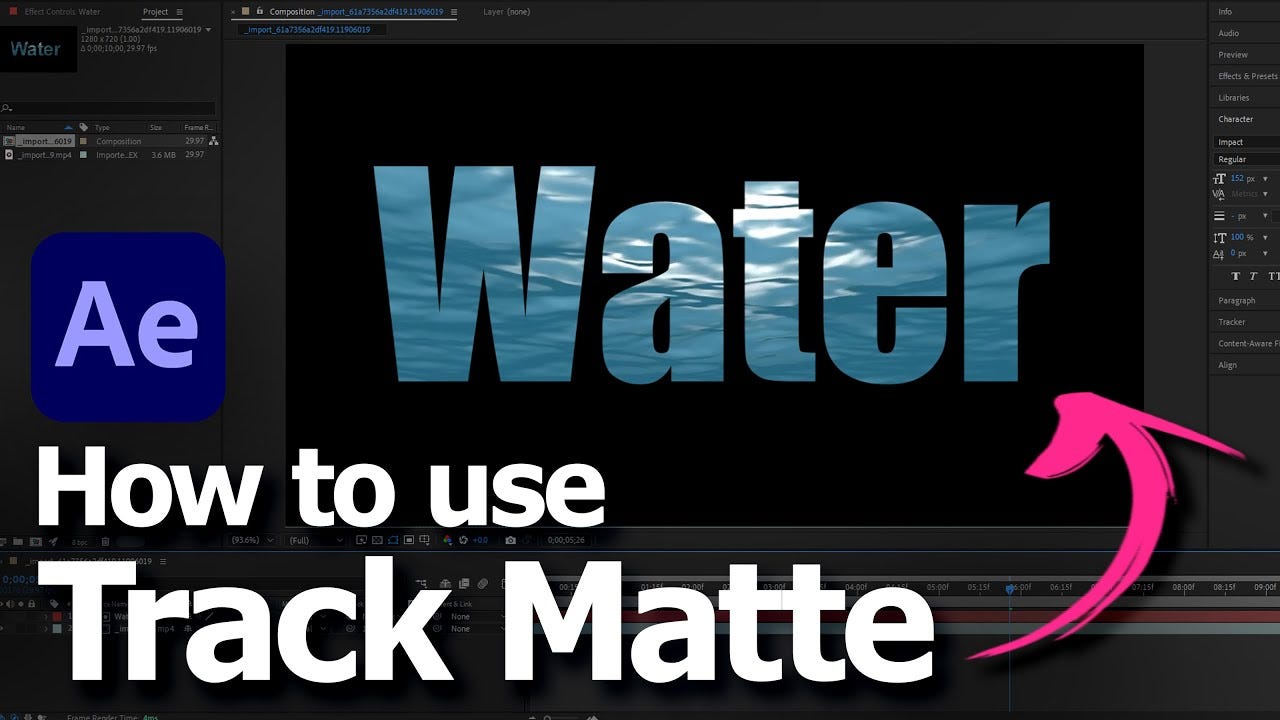Click the viewer exposure +0.0 value

point(480,540)
